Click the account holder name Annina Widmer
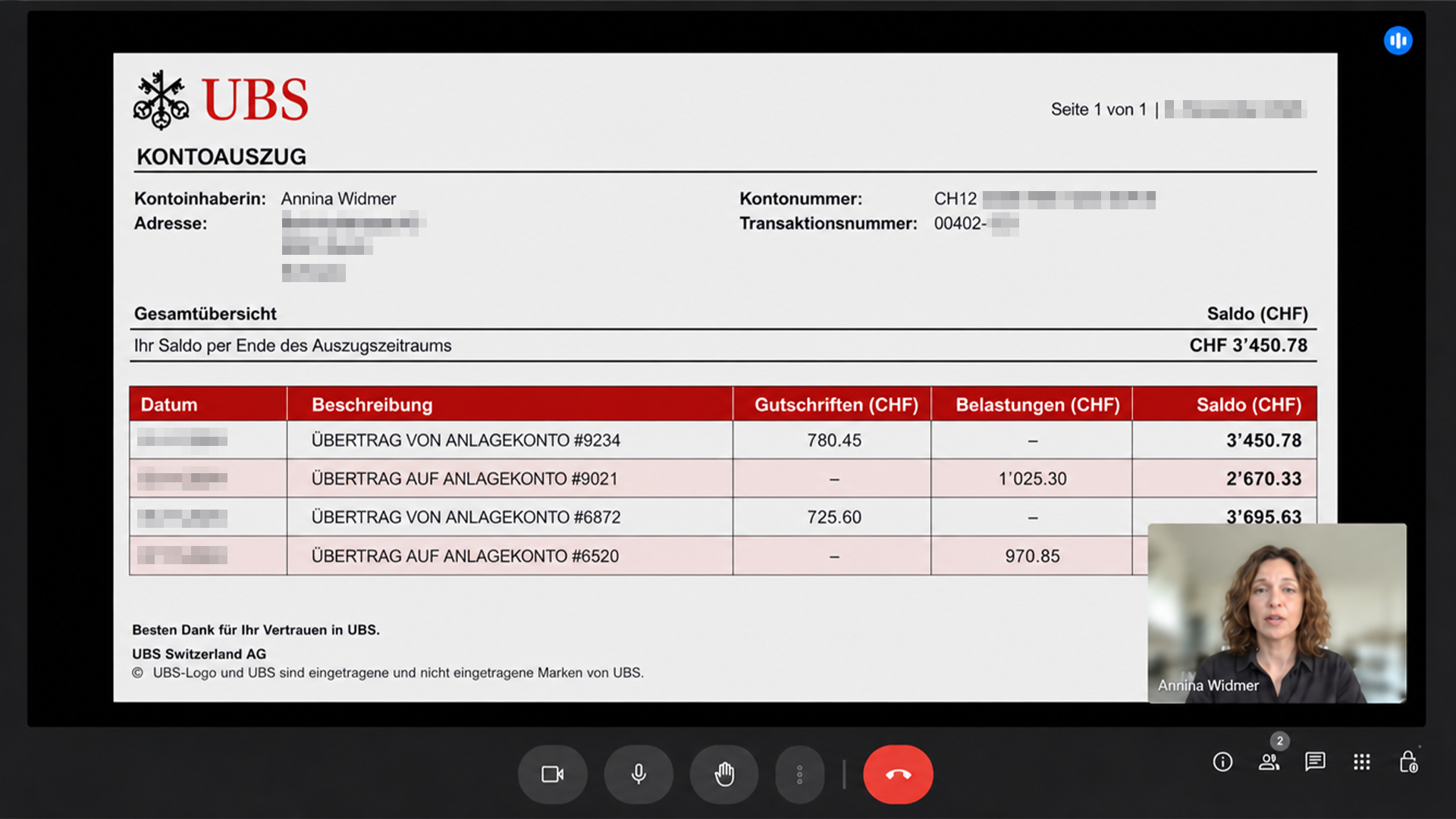This screenshot has width=1456, height=819. point(338,199)
